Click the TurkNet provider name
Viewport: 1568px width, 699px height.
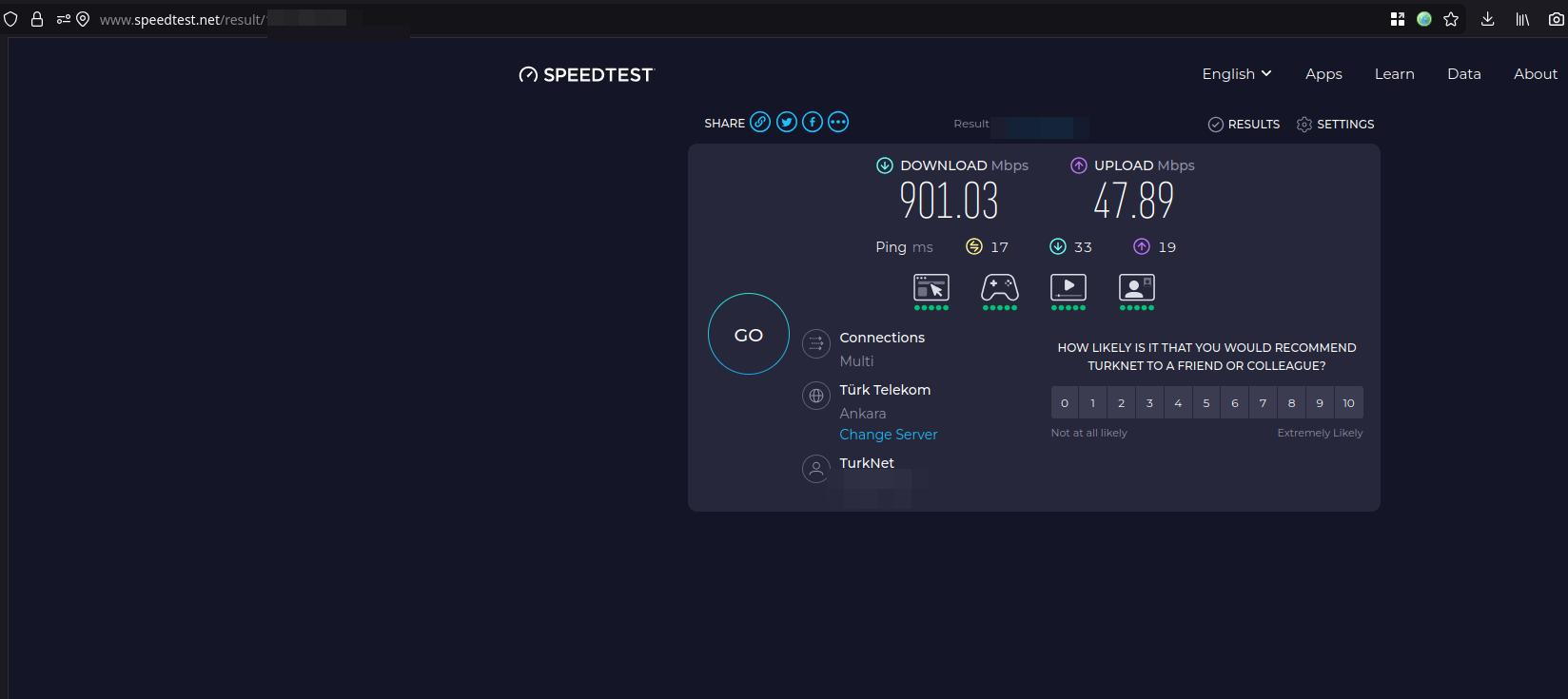point(867,463)
